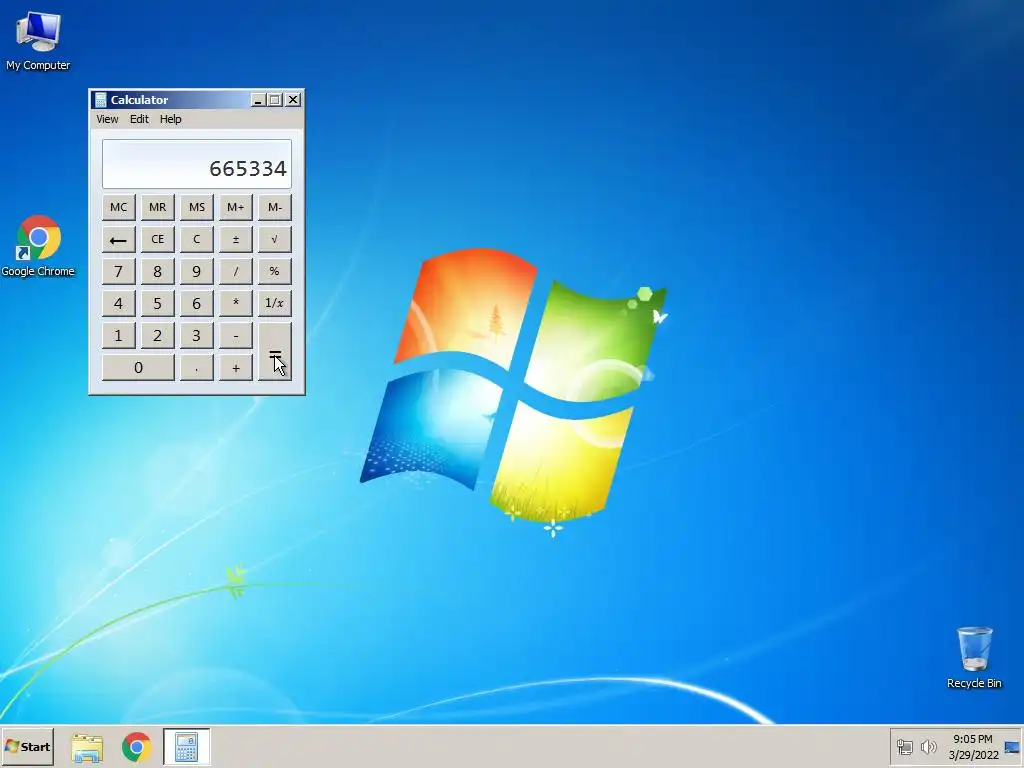This screenshot has height=768, width=1024.
Task: Recall memory using the MR button
Action: pyautogui.click(x=157, y=208)
